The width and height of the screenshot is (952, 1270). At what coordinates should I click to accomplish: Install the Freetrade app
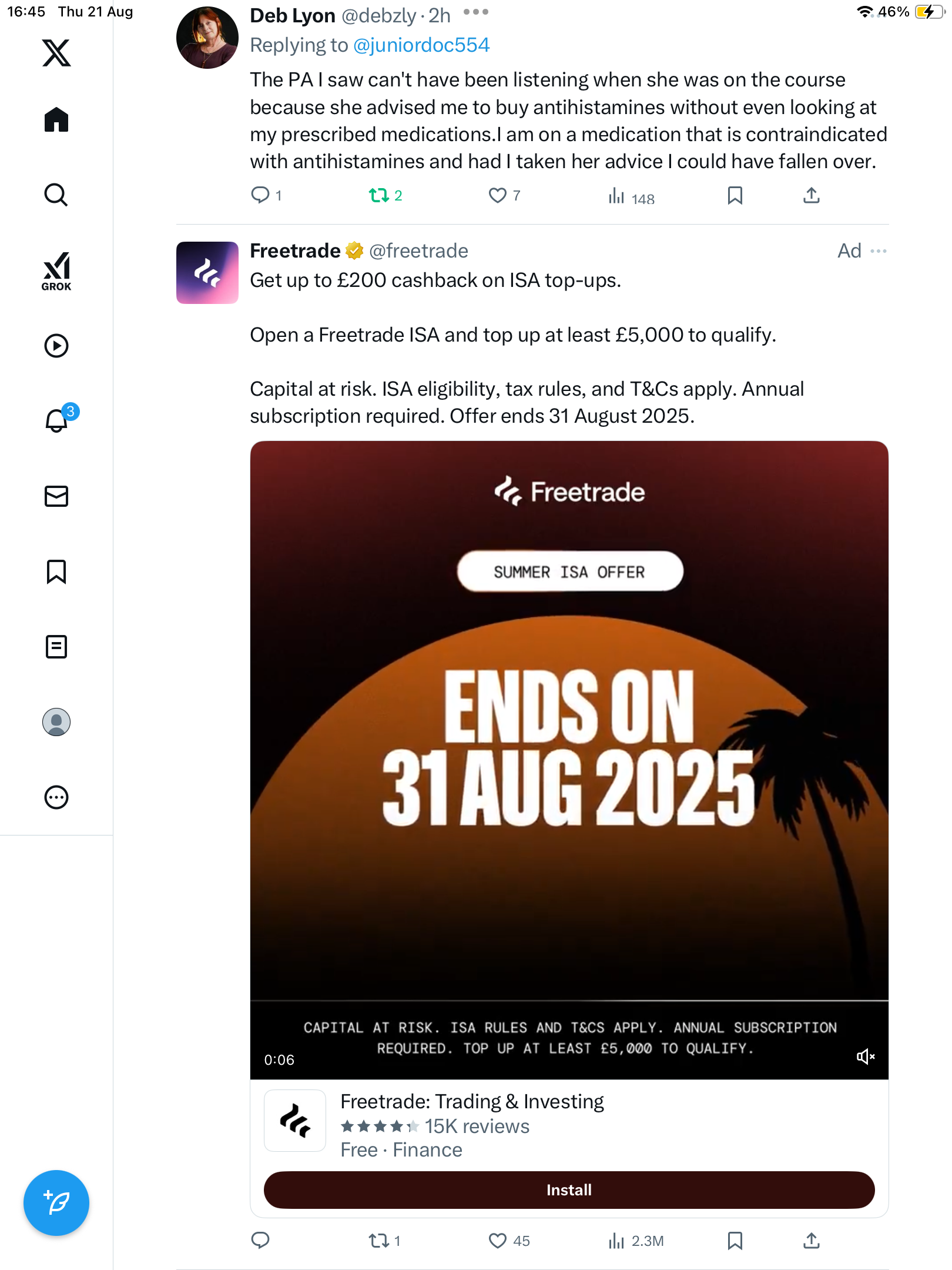click(569, 1190)
